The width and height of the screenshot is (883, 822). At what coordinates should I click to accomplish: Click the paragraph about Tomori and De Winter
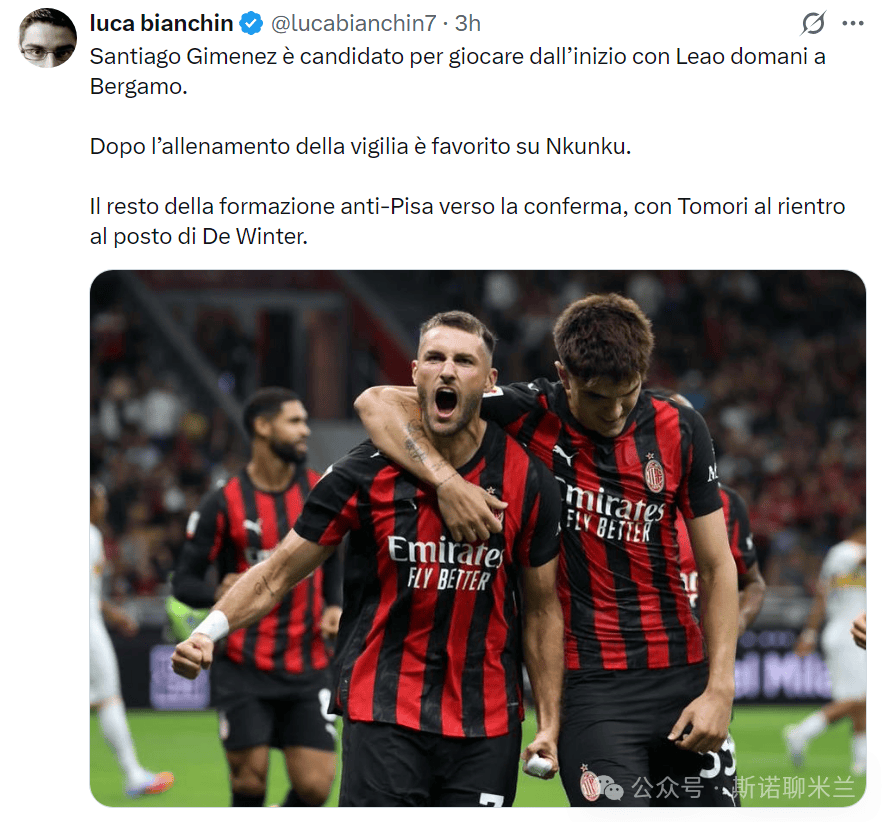tap(467, 221)
